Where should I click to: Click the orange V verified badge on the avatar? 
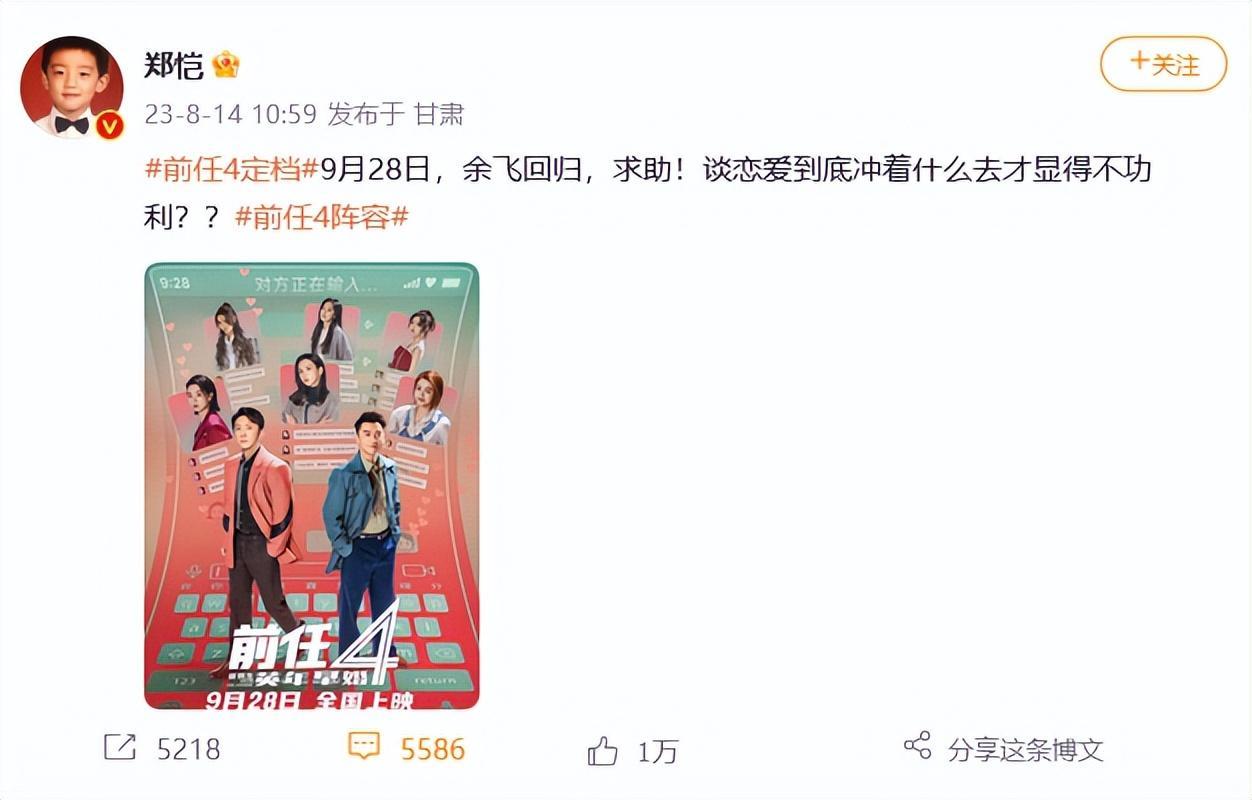(x=109, y=125)
